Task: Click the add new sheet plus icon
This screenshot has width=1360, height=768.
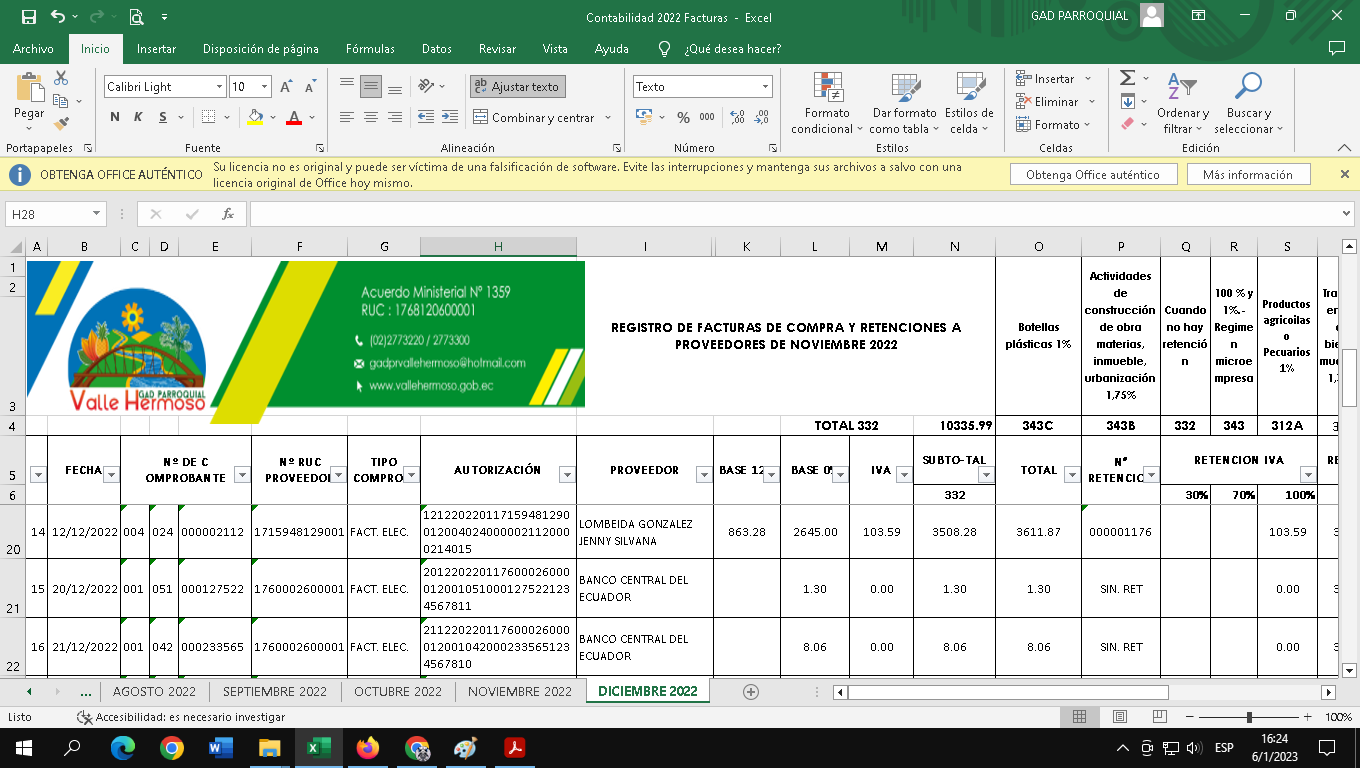Action: coord(751,692)
